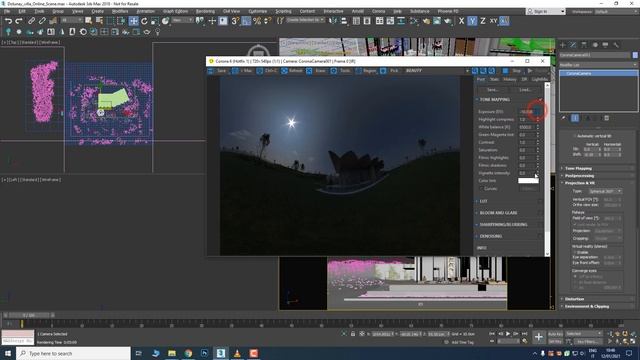640x360 pixels.
Task: Enable Automatic vertical tilt checkbox
Action: [575, 136]
